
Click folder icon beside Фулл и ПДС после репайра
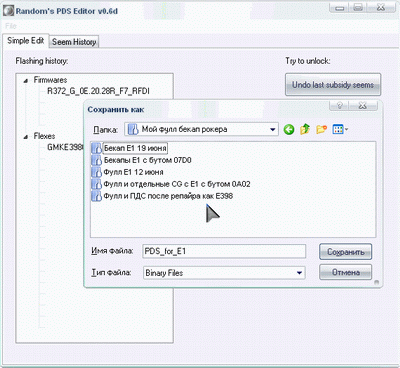(x=96, y=196)
